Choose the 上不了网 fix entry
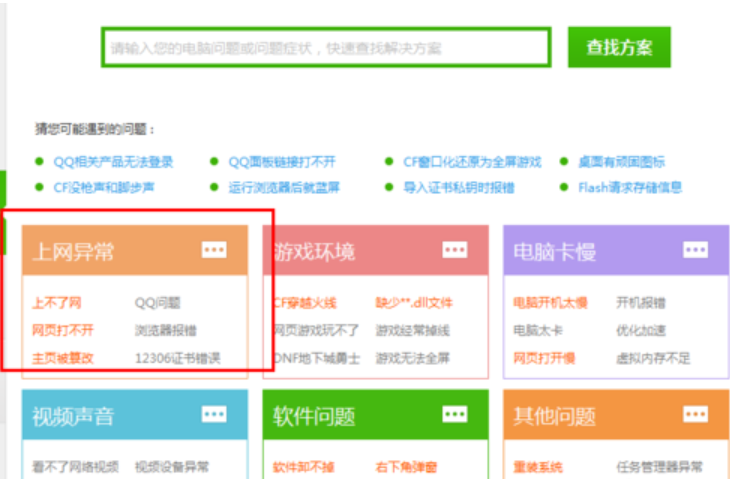Viewport: 730px width, 479px height. (x=56, y=303)
